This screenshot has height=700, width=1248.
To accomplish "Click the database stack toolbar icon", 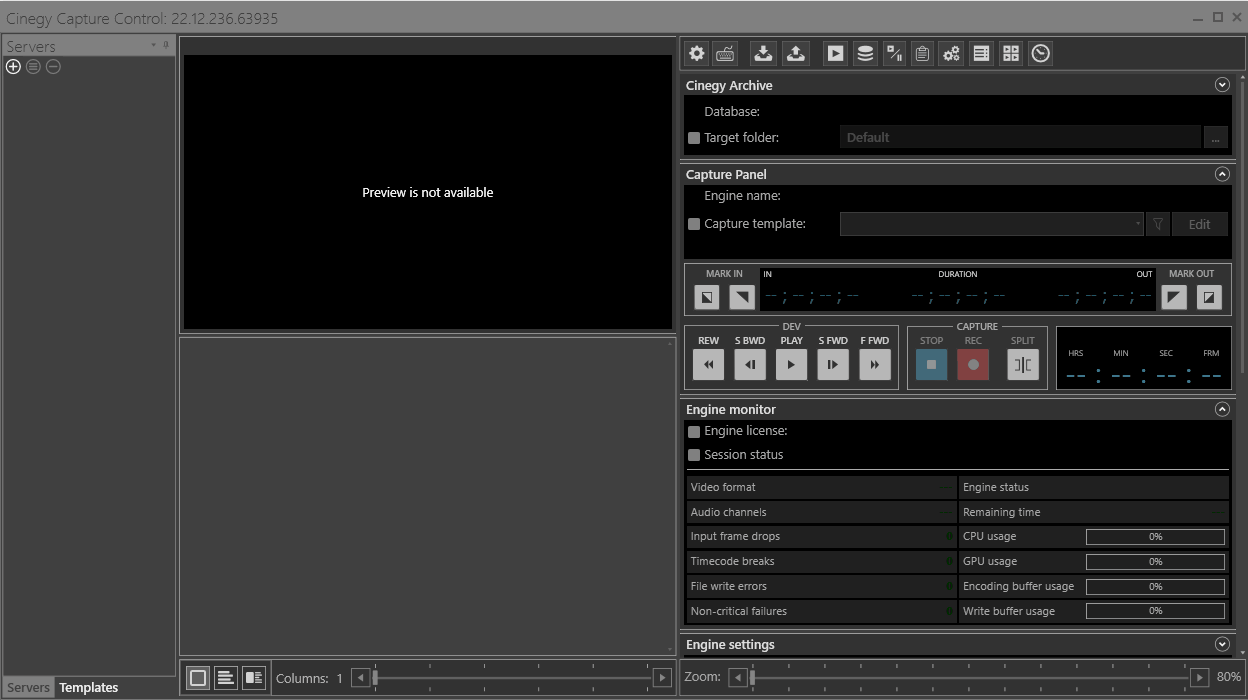I will point(866,54).
